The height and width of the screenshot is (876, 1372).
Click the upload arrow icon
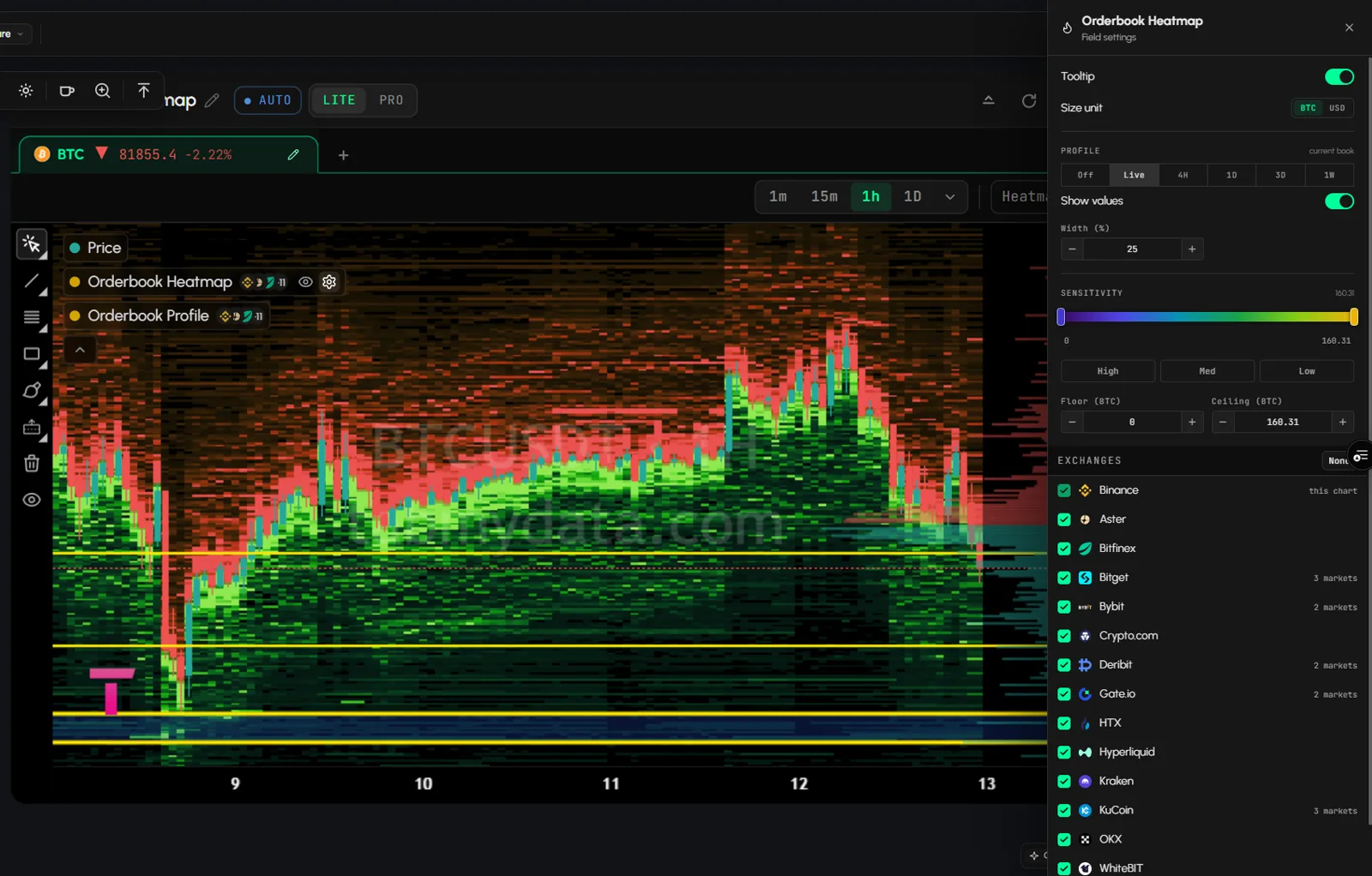[143, 91]
